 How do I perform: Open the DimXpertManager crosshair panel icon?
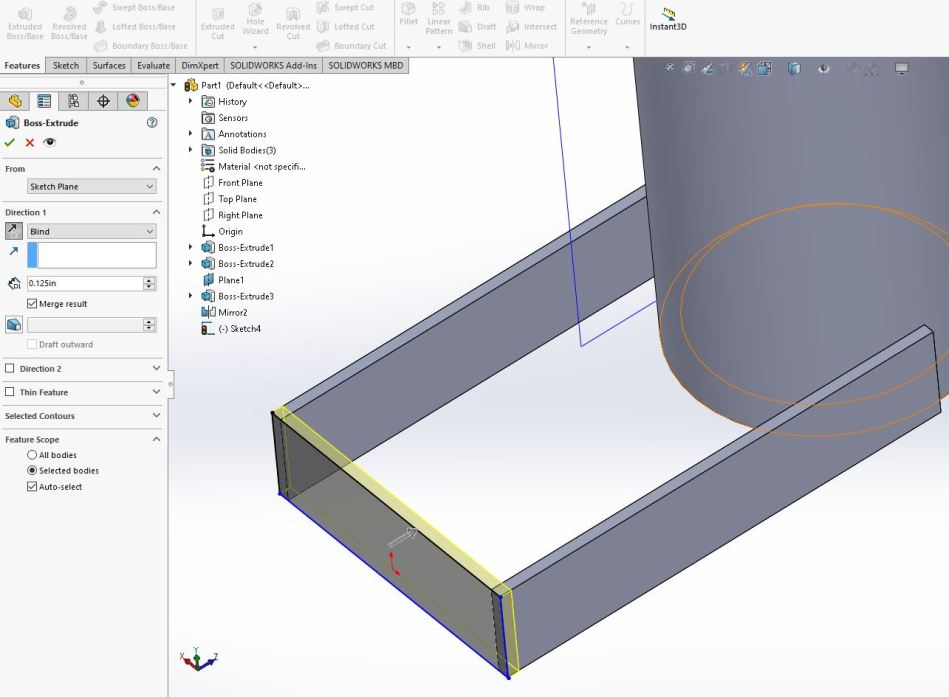click(x=102, y=101)
